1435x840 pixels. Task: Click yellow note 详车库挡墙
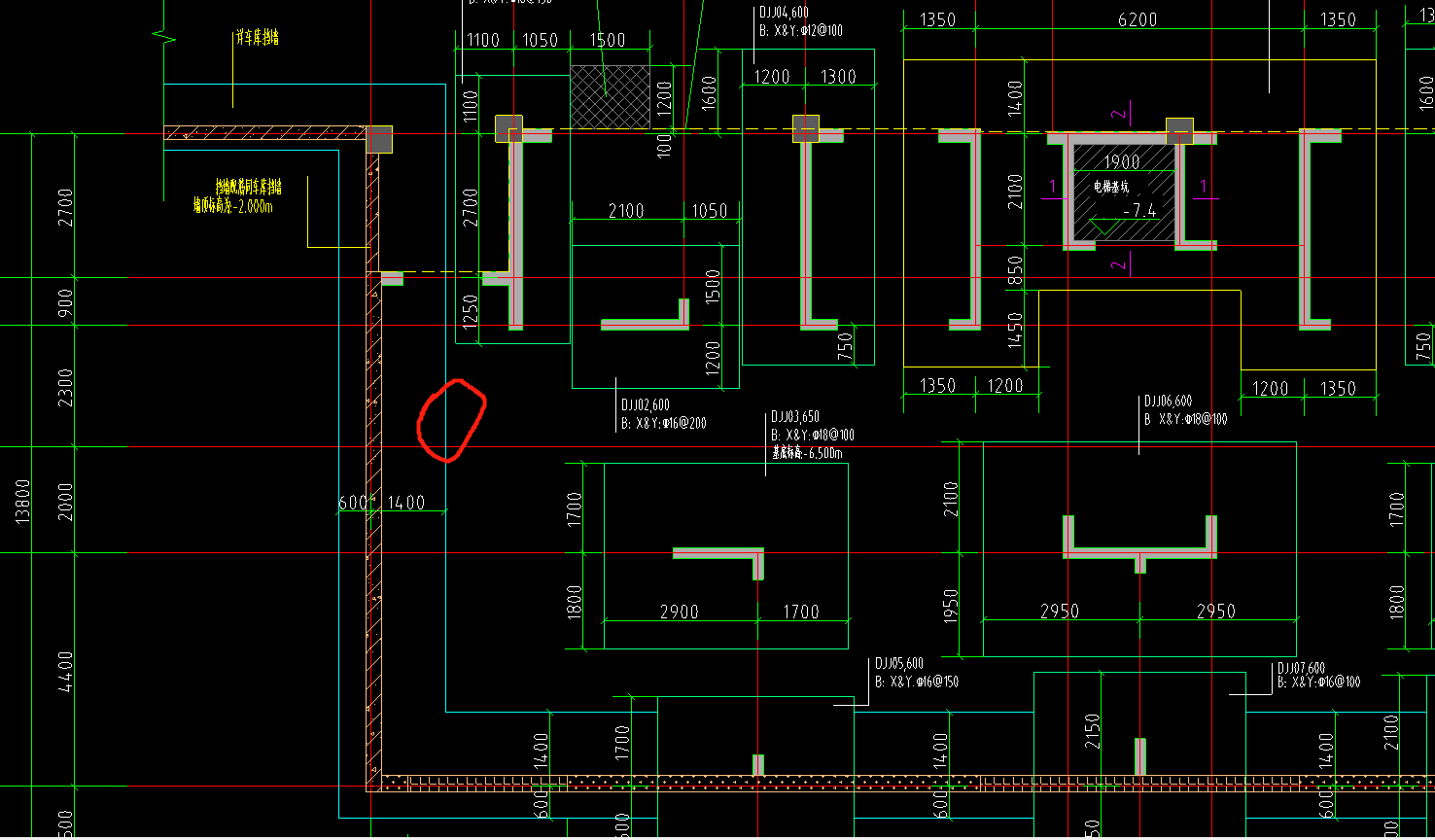[x=257, y=38]
